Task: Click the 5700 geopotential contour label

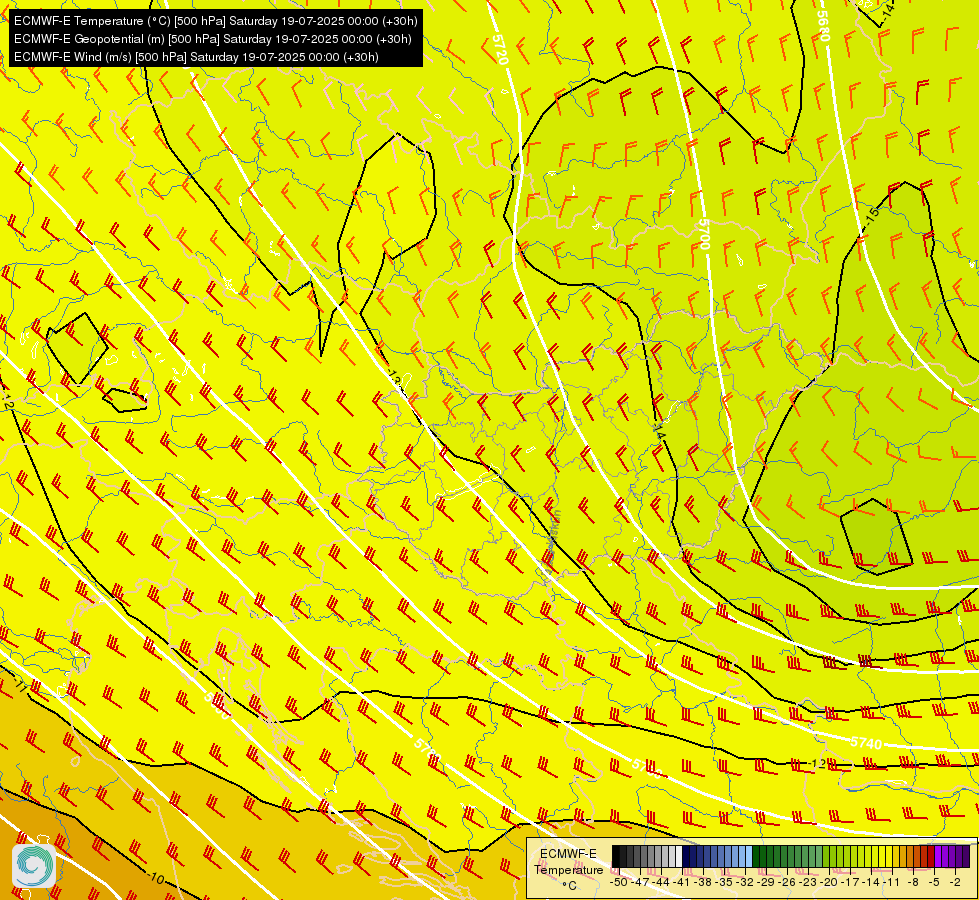Action: pos(704,234)
